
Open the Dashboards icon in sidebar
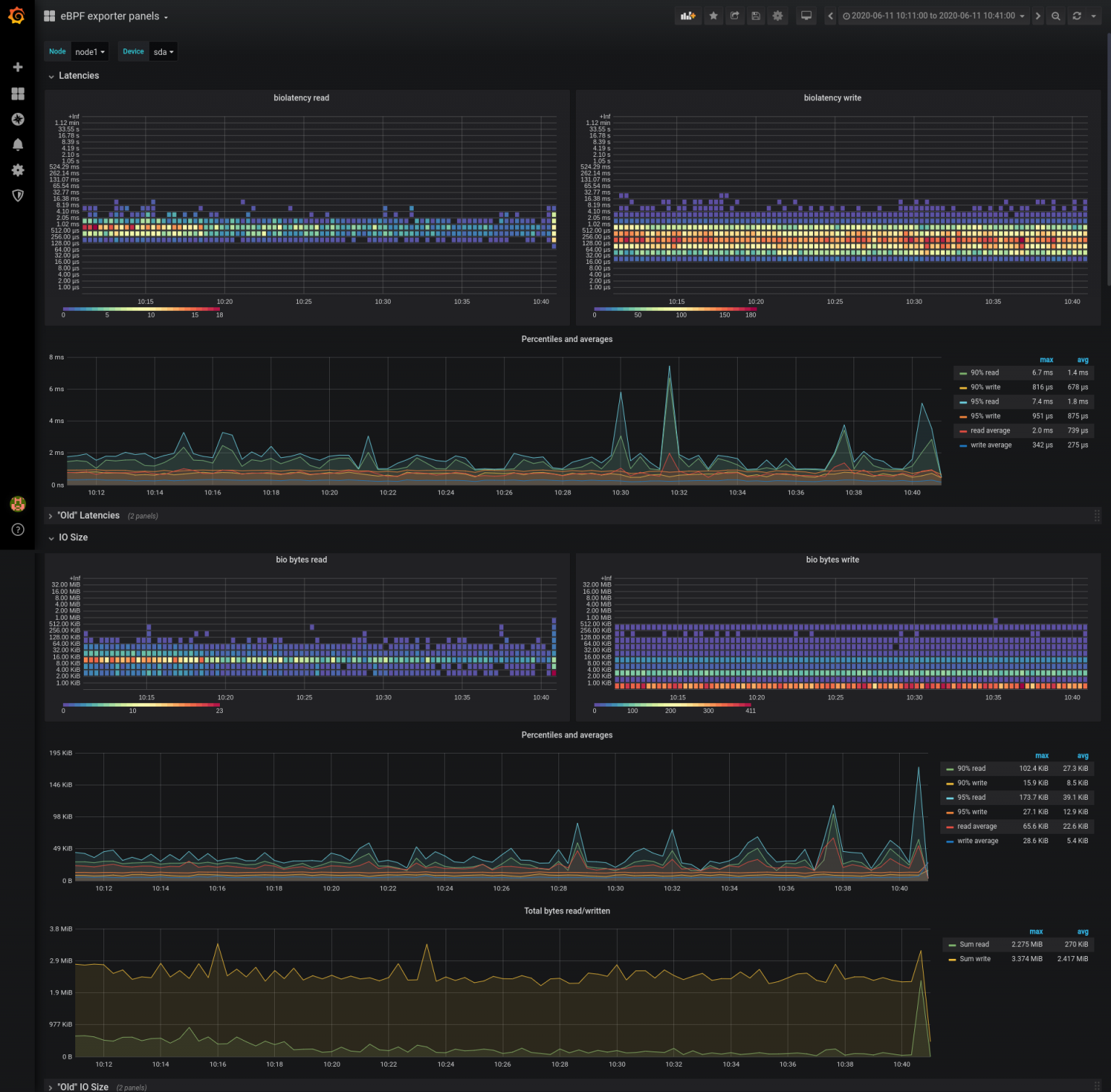(17, 93)
